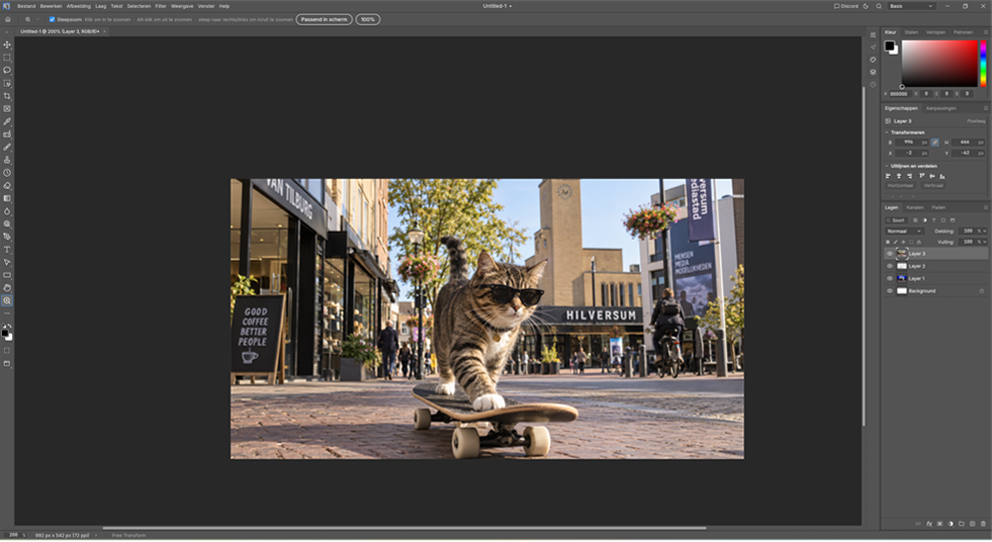The width and height of the screenshot is (992, 542).
Task: Add a layer mask to Layer 3
Action: click(x=940, y=524)
